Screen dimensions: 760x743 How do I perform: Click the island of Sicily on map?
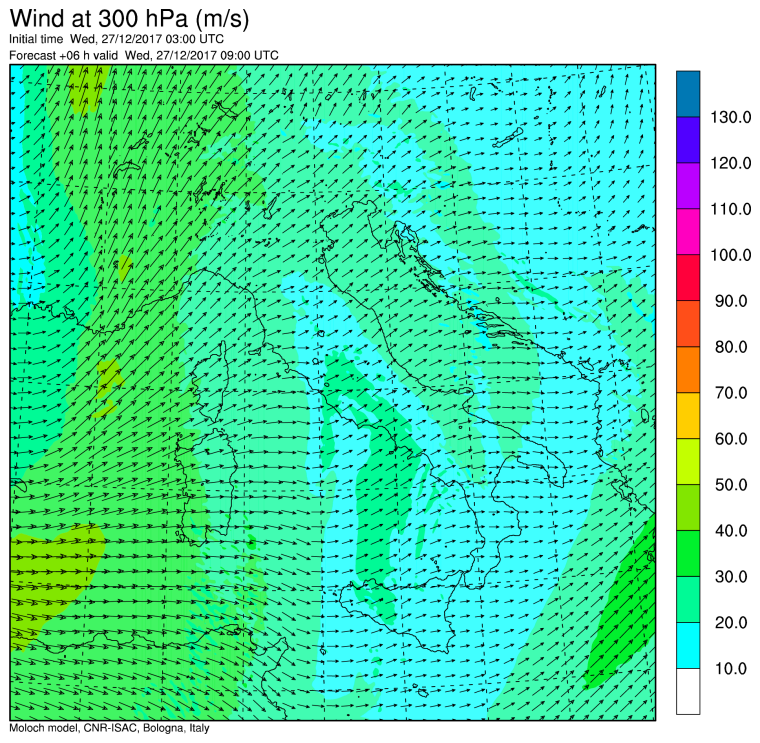(400, 613)
